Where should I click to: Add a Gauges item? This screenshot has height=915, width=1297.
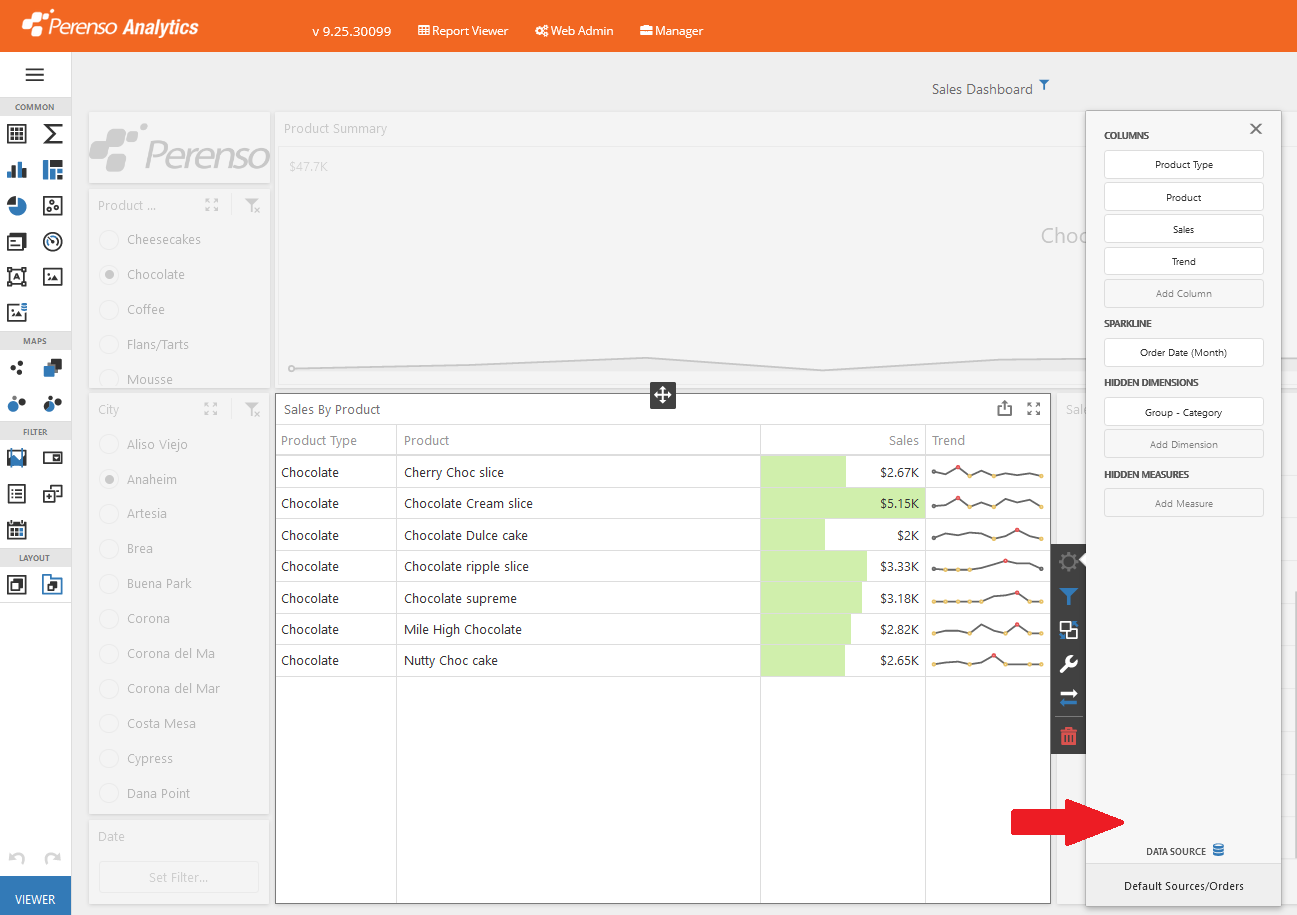(53, 241)
